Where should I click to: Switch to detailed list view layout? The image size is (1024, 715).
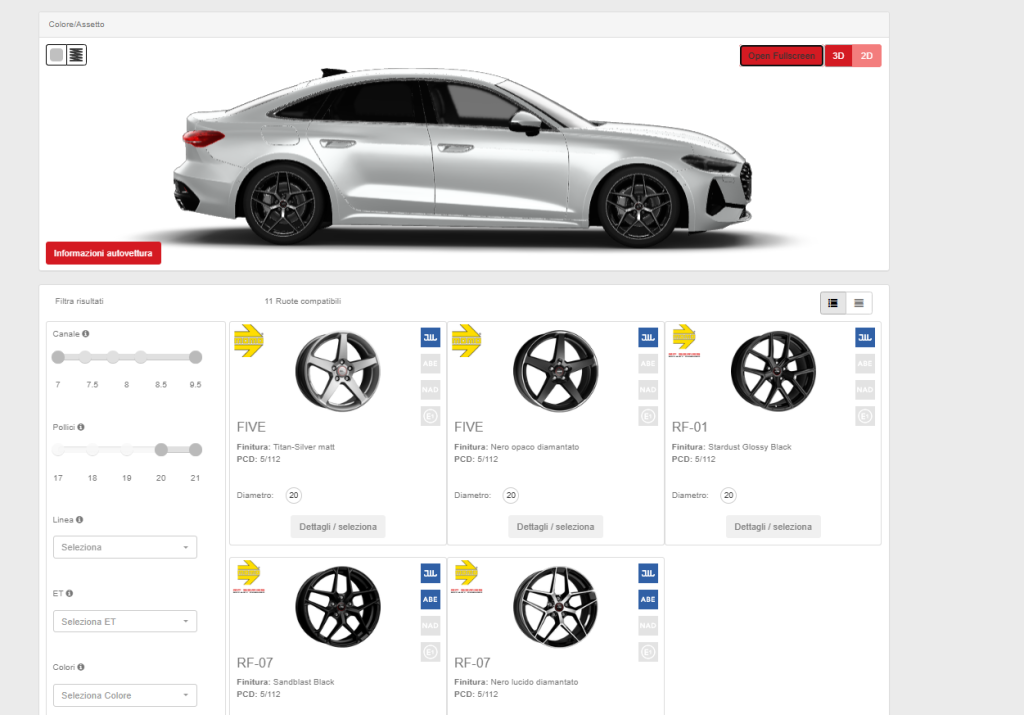click(x=833, y=303)
